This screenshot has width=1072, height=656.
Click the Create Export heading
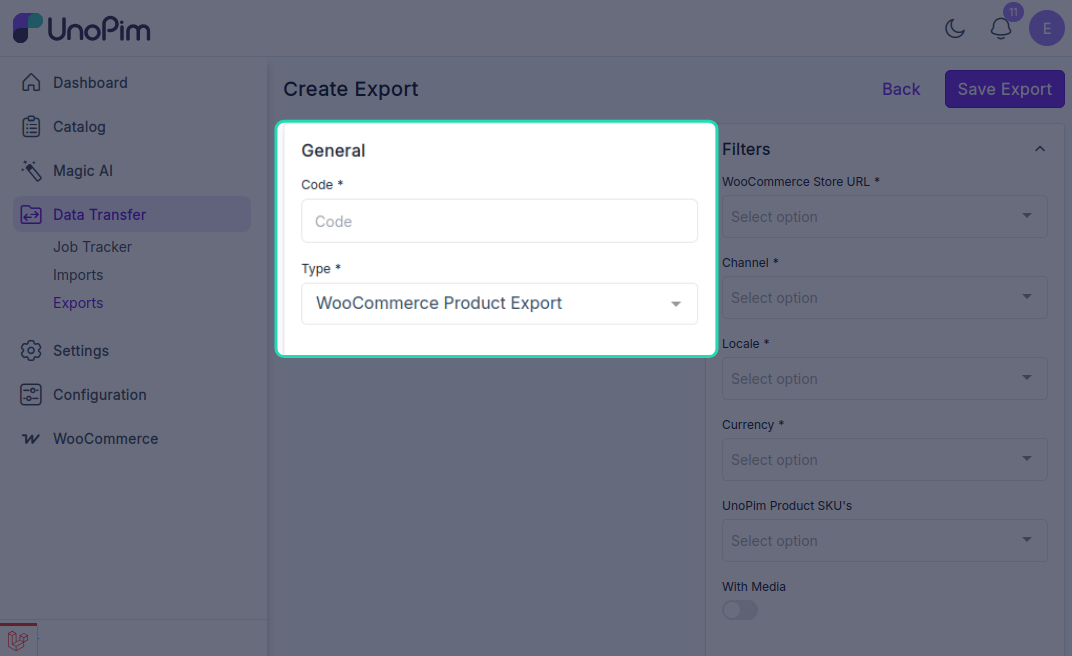pyautogui.click(x=351, y=89)
